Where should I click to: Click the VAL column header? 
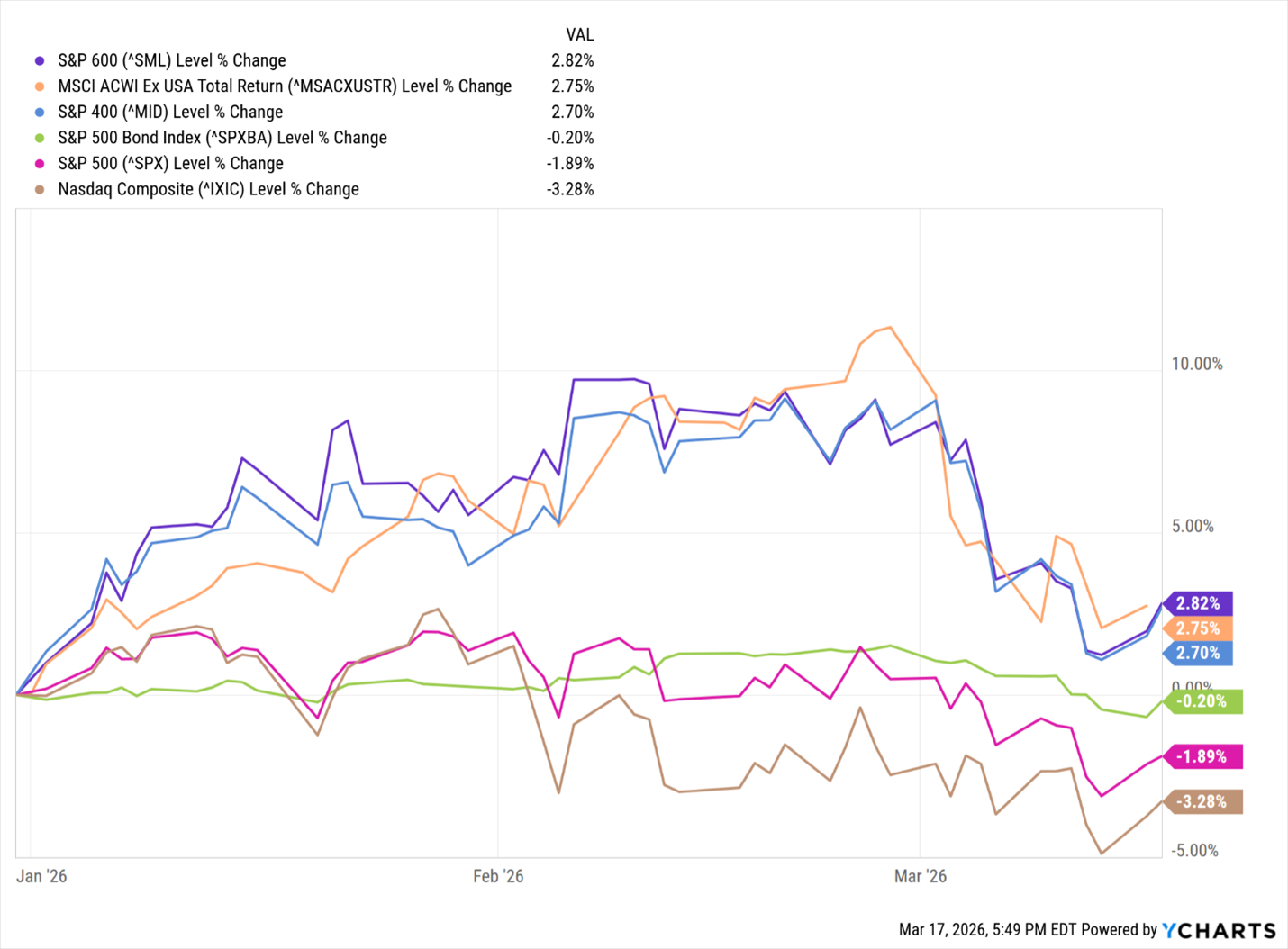pyautogui.click(x=579, y=35)
